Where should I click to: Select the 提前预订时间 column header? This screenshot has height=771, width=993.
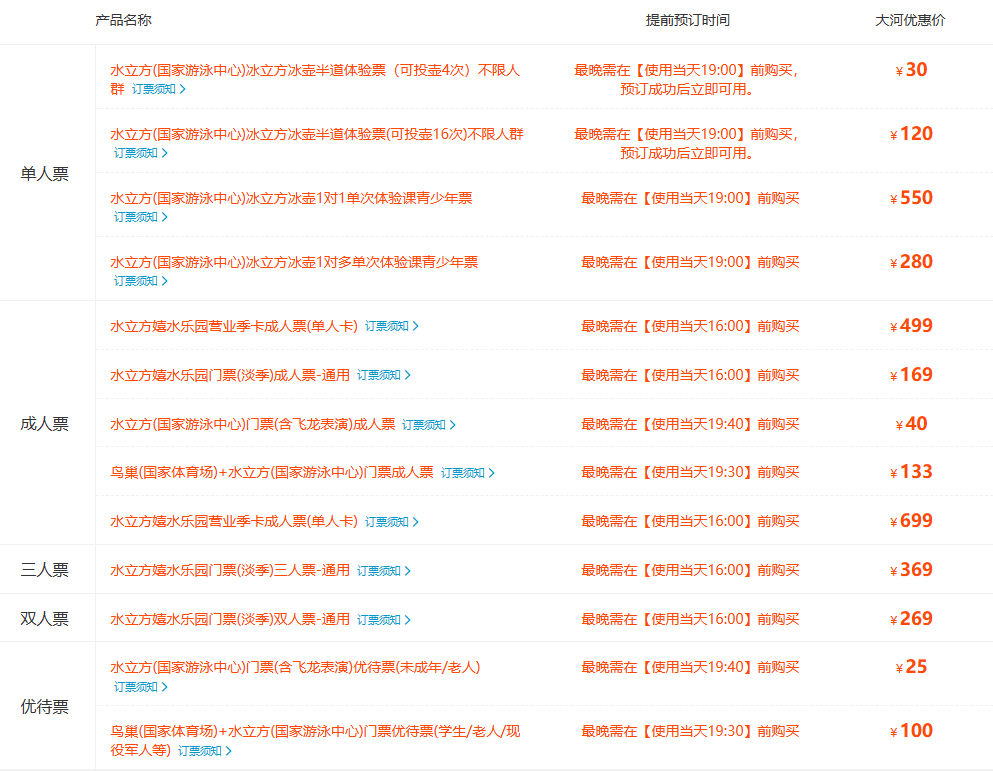coord(688,20)
